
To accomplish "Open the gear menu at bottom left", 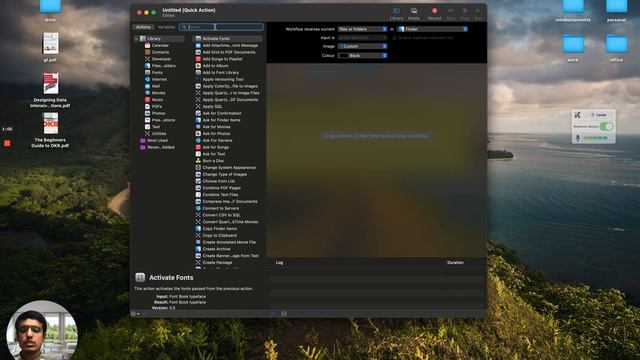I will tap(135, 314).
